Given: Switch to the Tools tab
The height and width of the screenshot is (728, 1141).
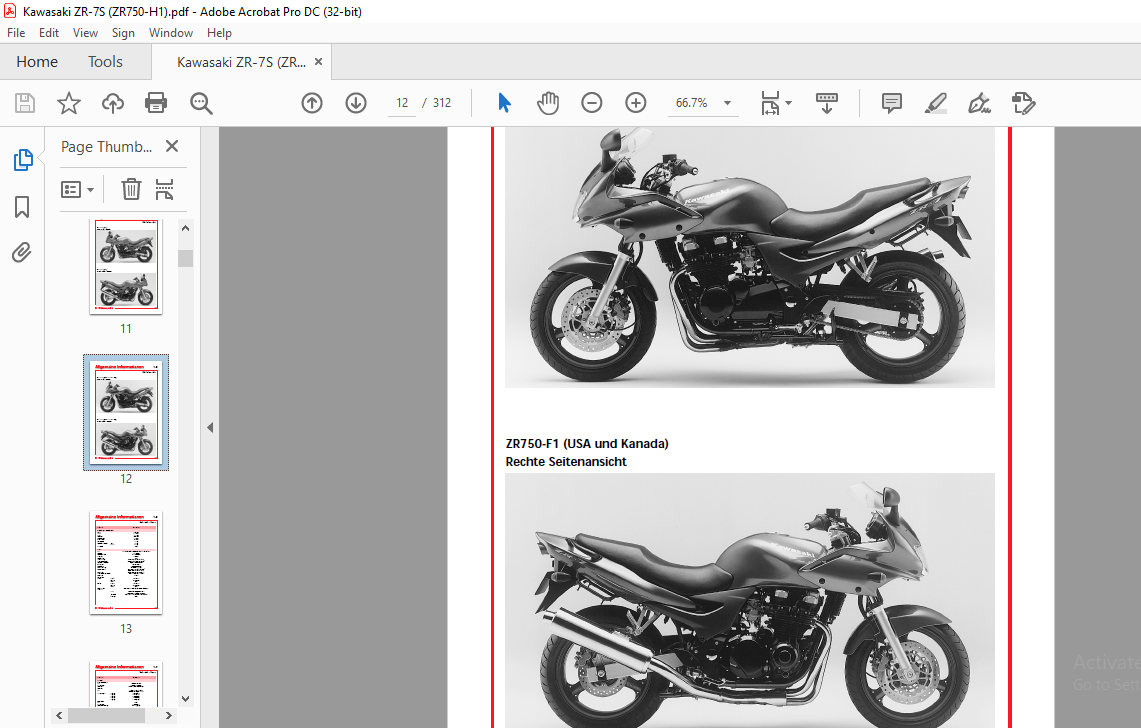Looking at the screenshot, I should pos(106,62).
